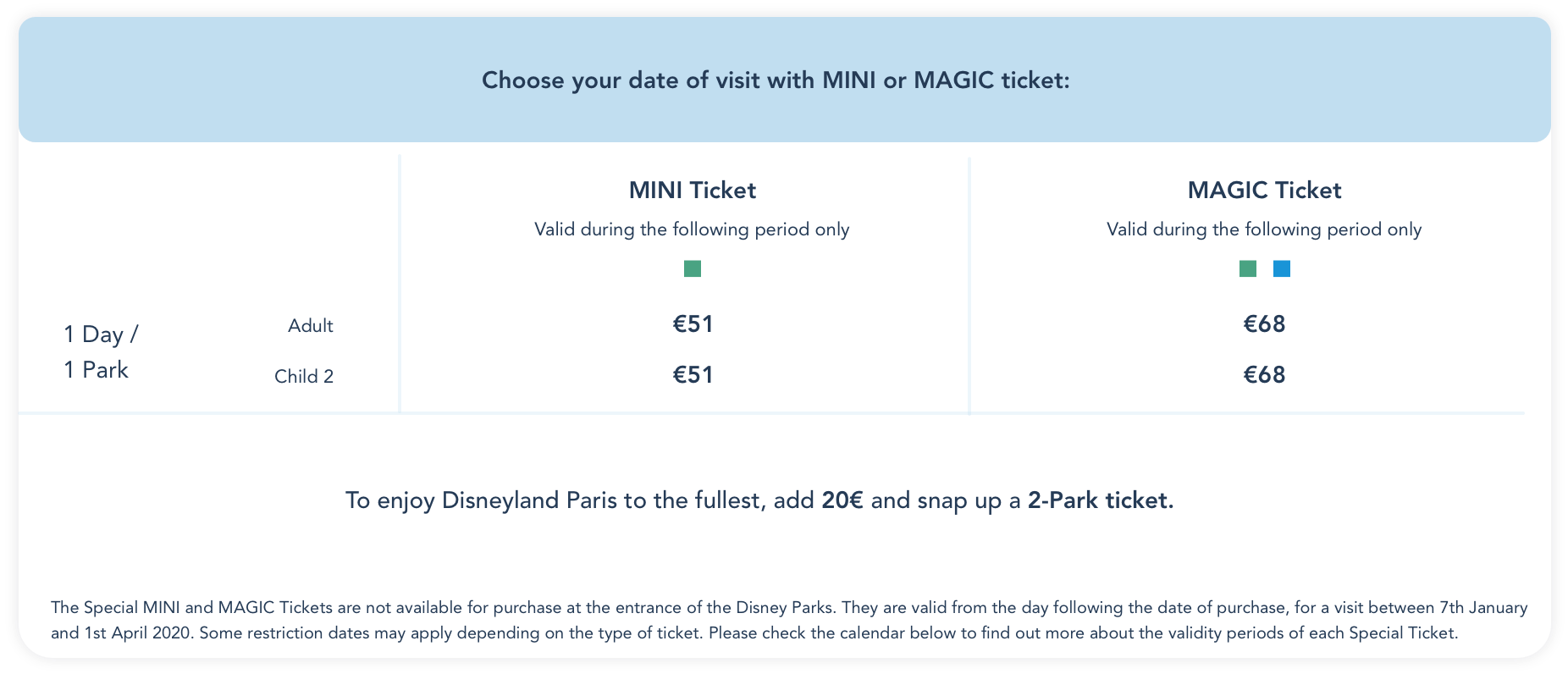1568x674 pixels.
Task: Click the blue square under MAGIC Ticket
Action: pos(1282,268)
